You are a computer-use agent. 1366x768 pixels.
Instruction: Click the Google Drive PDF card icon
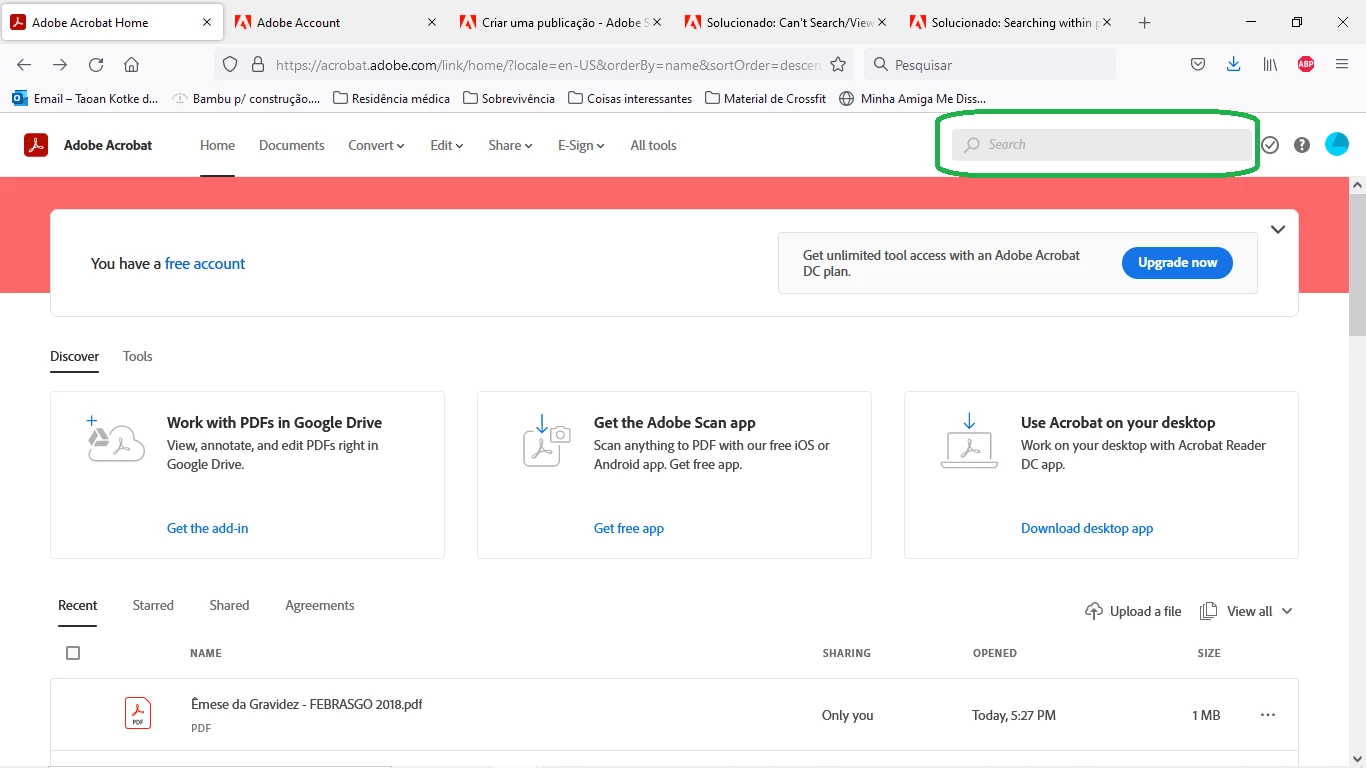[116, 438]
